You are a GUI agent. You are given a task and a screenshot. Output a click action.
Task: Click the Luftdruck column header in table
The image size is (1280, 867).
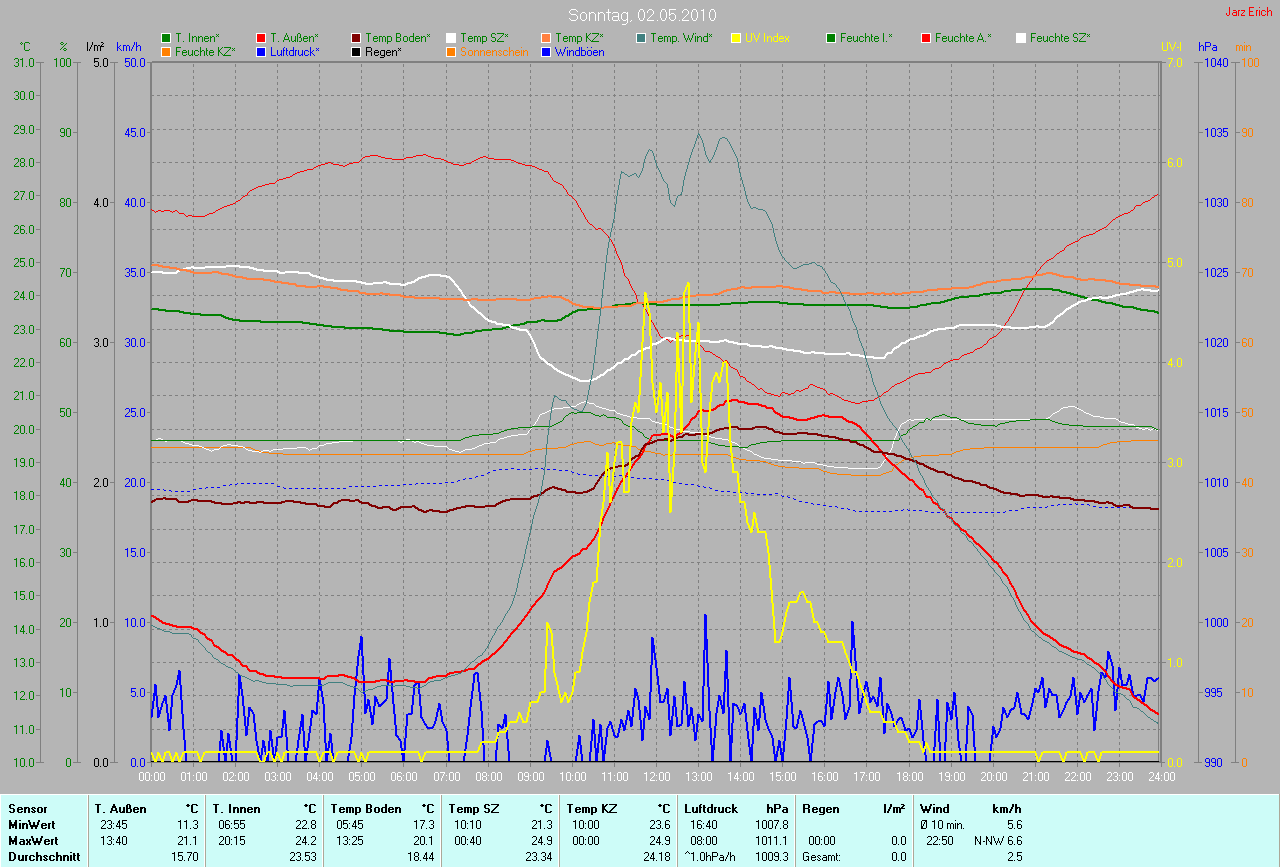[710, 808]
